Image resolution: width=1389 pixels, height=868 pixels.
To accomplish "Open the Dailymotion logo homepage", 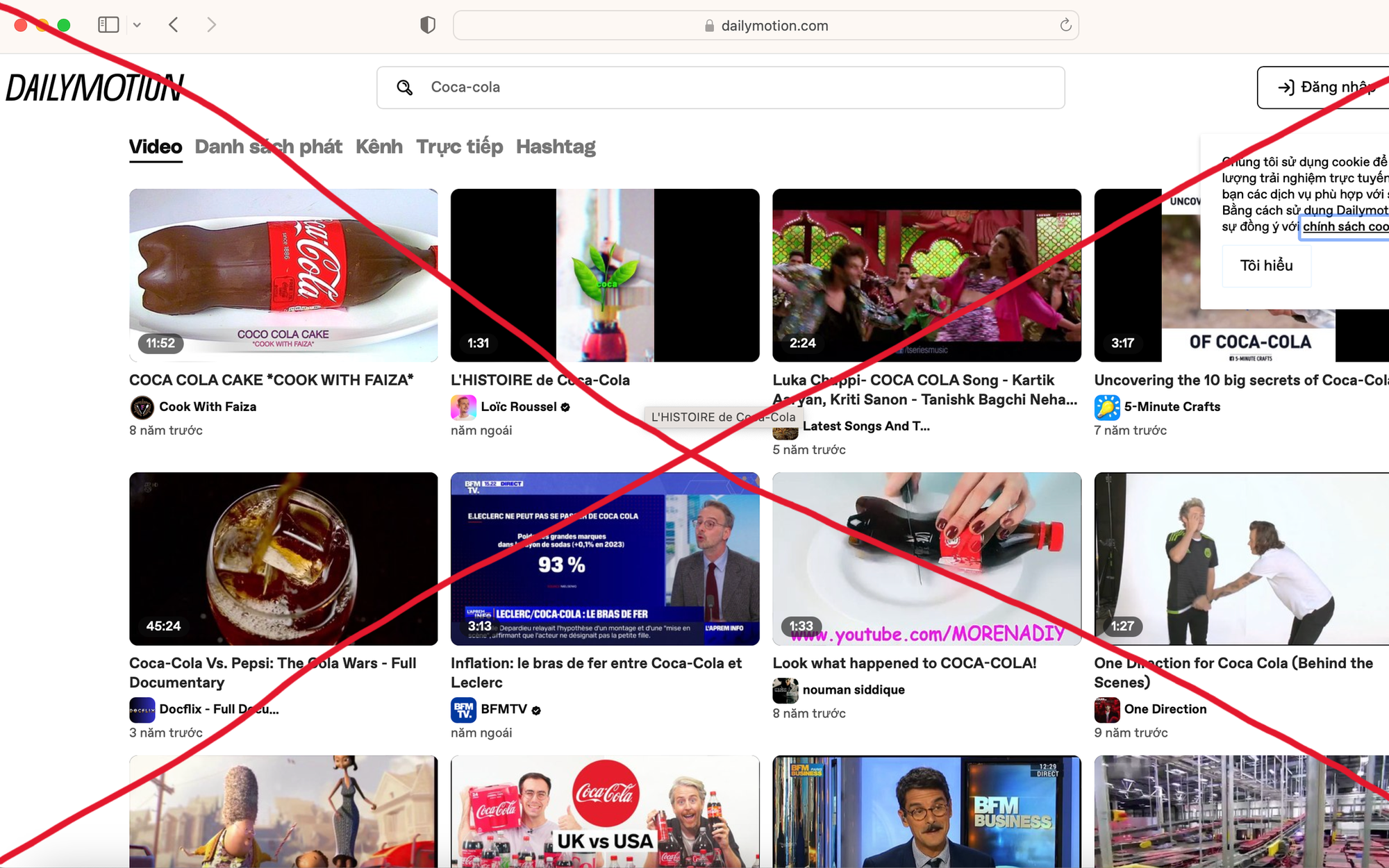I will click(x=95, y=88).
